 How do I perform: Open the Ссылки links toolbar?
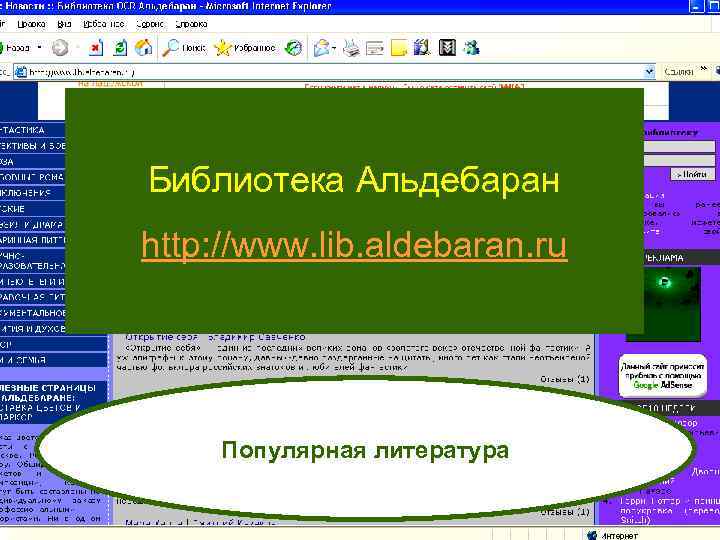pyautogui.click(x=679, y=72)
